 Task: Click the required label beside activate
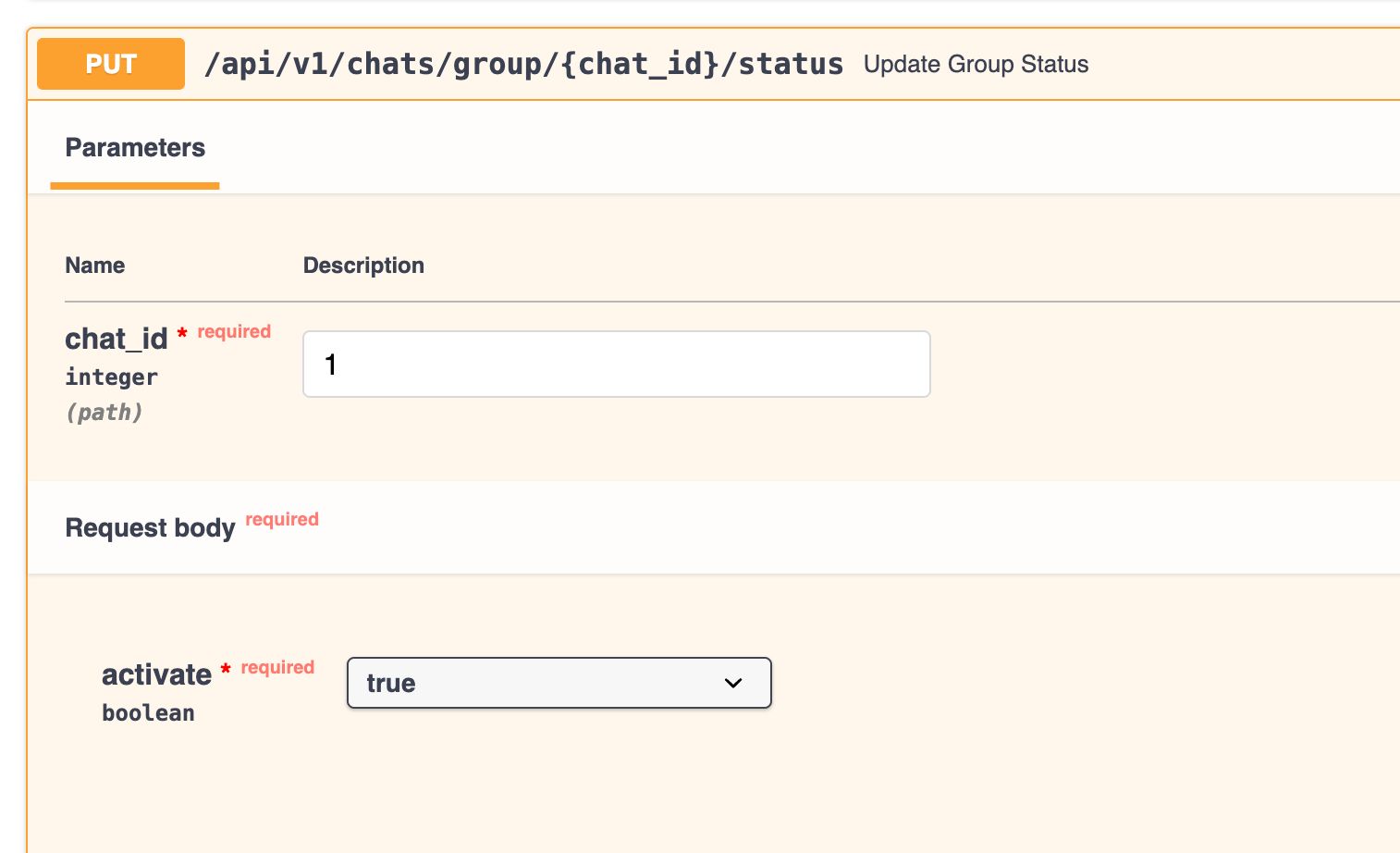pyautogui.click(x=277, y=667)
